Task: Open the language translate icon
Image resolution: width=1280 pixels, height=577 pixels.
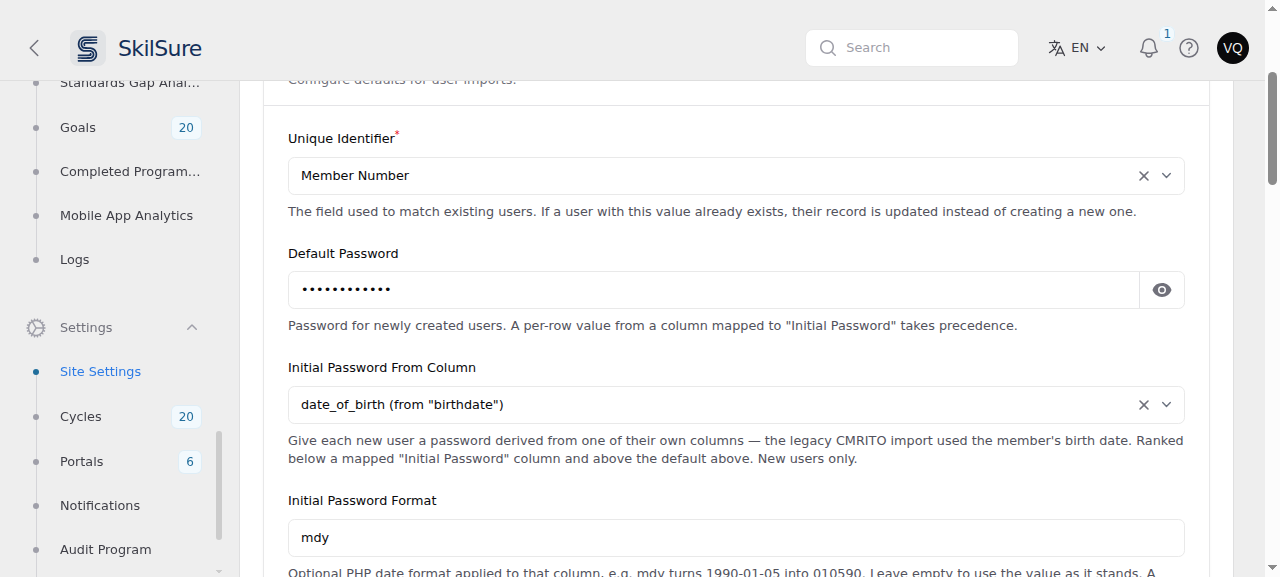Action: pyautogui.click(x=1056, y=48)
